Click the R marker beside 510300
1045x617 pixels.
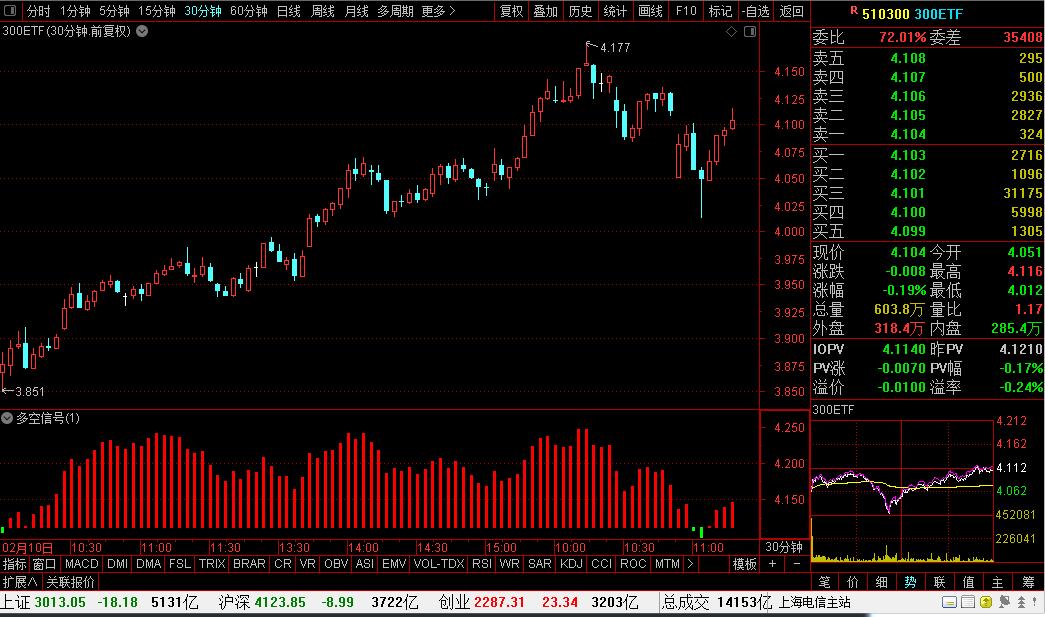[x=854, y=11]
